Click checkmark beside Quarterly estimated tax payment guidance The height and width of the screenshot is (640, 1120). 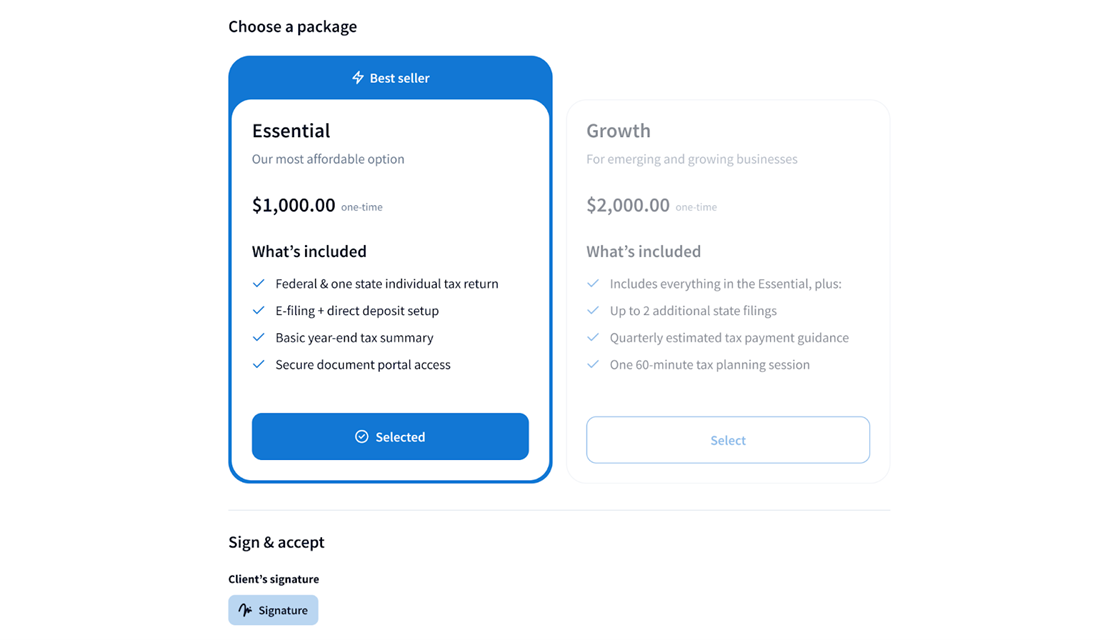point(593,338)
